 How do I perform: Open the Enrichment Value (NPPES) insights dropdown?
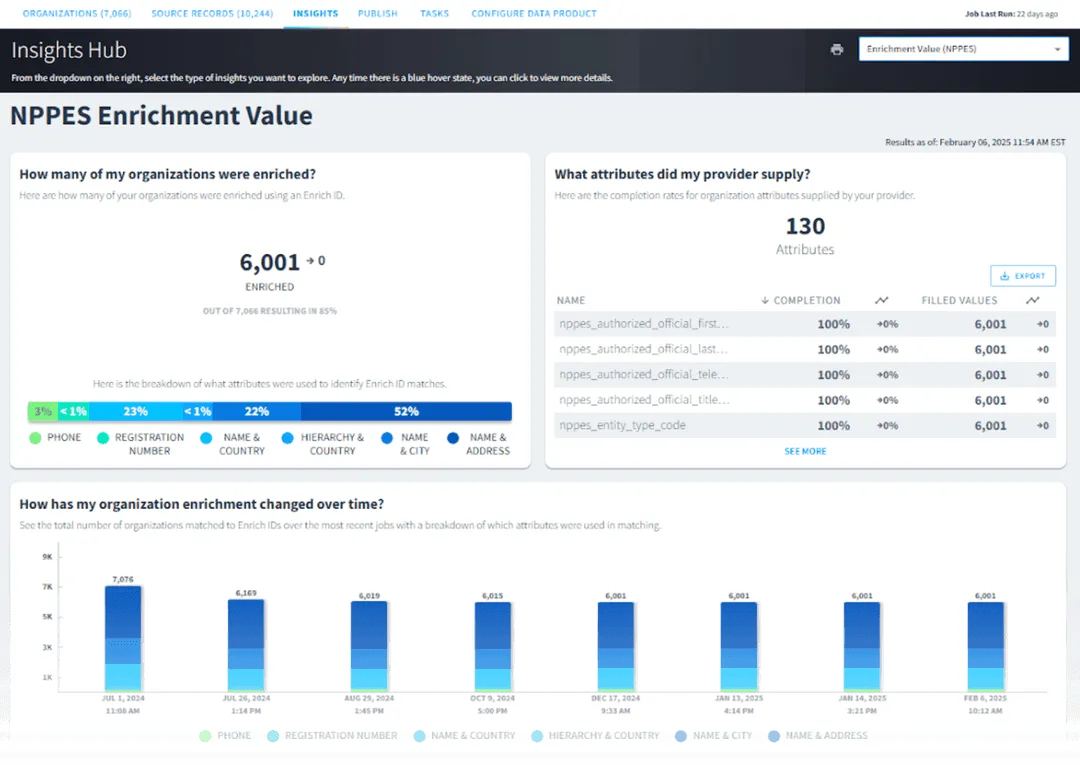963,49
